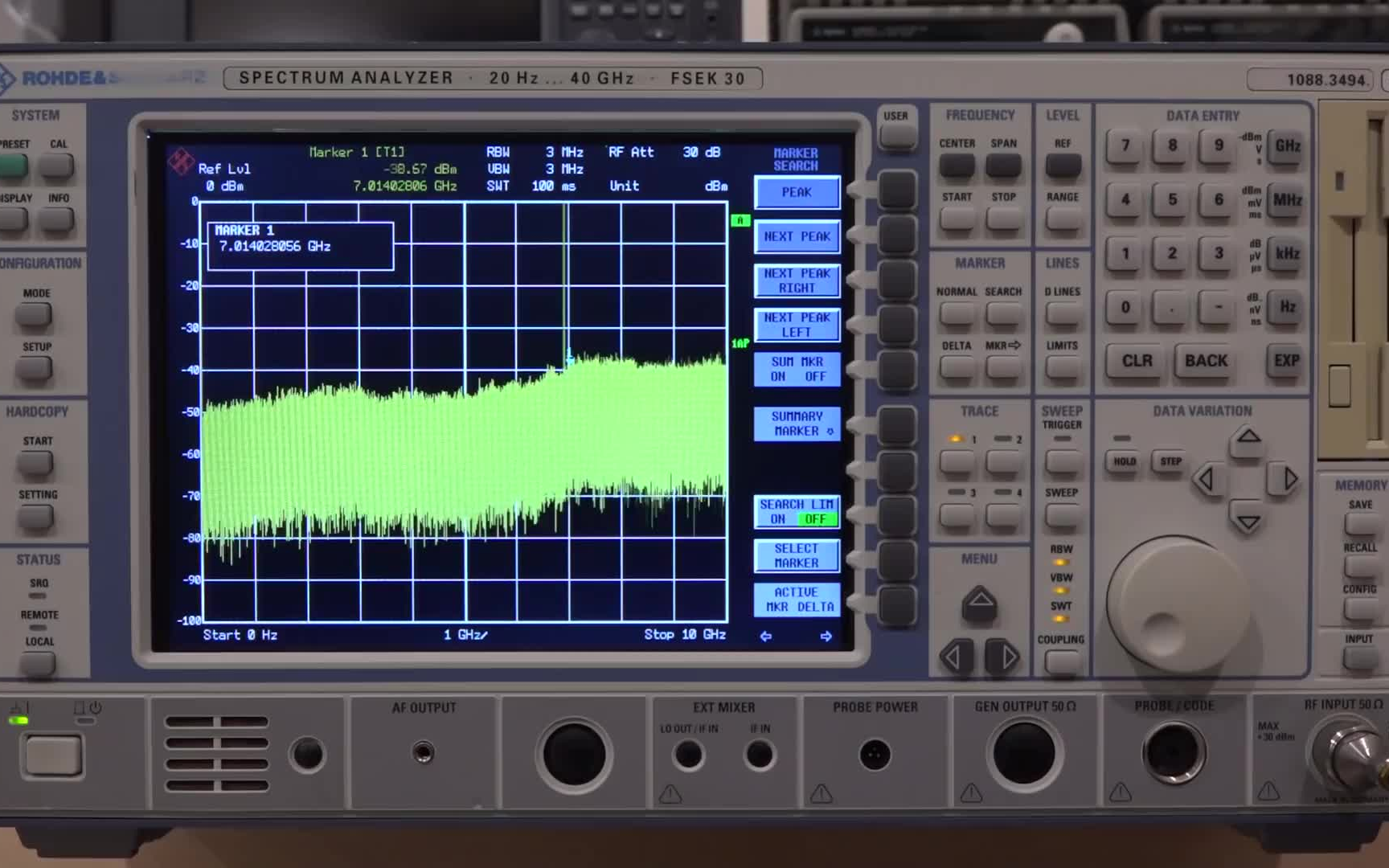Push the MENU up arrow key
The height and width of the screenshot is (868, 1389).
click(980, 604)
